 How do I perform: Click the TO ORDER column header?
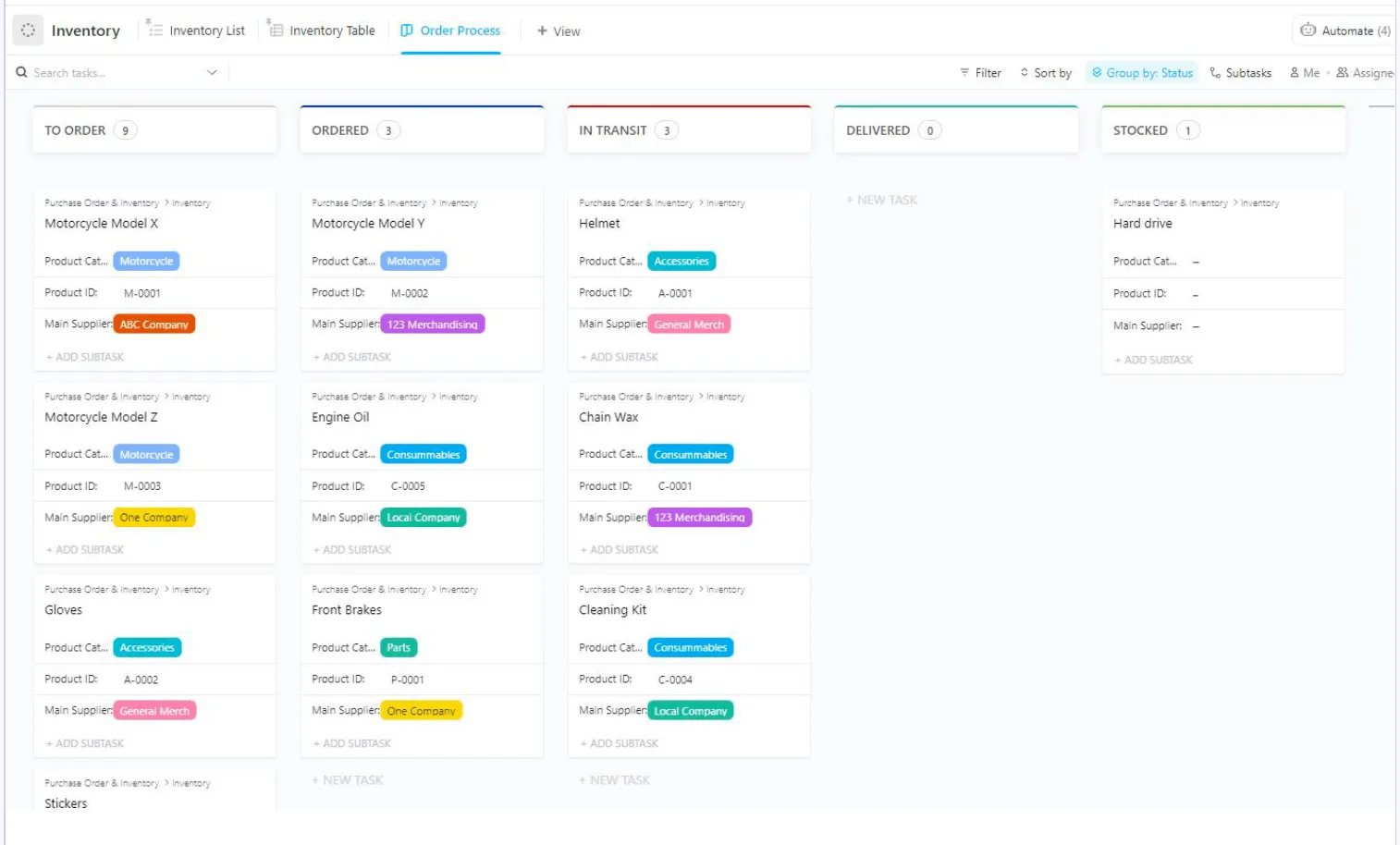pos(154,130)
